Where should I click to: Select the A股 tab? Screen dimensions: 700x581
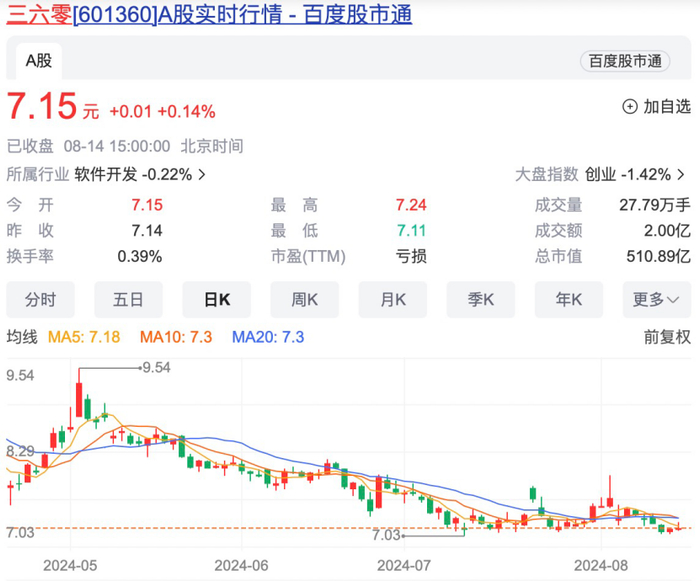(39, 61)
